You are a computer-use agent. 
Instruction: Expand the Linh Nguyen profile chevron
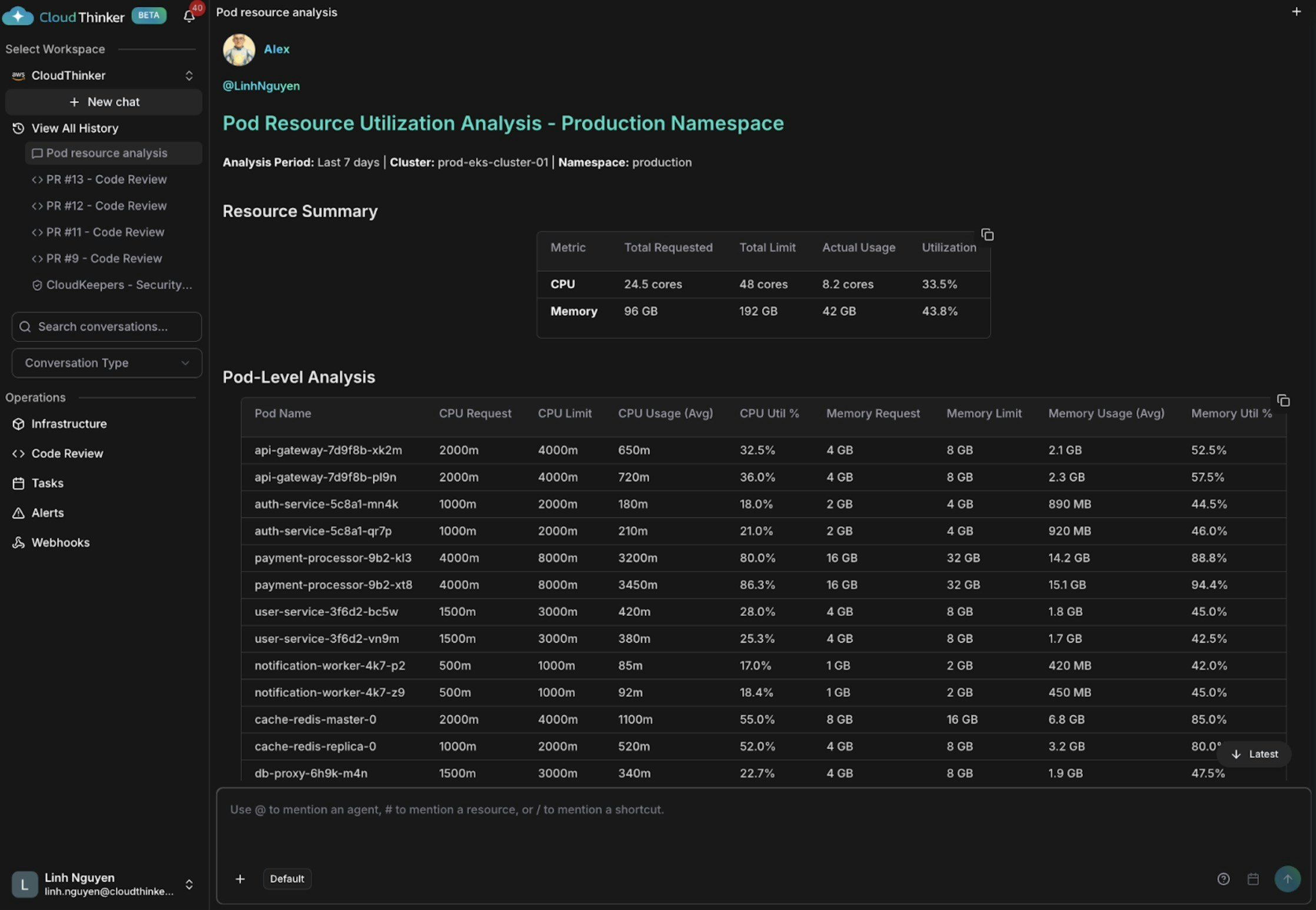point(189,884)
